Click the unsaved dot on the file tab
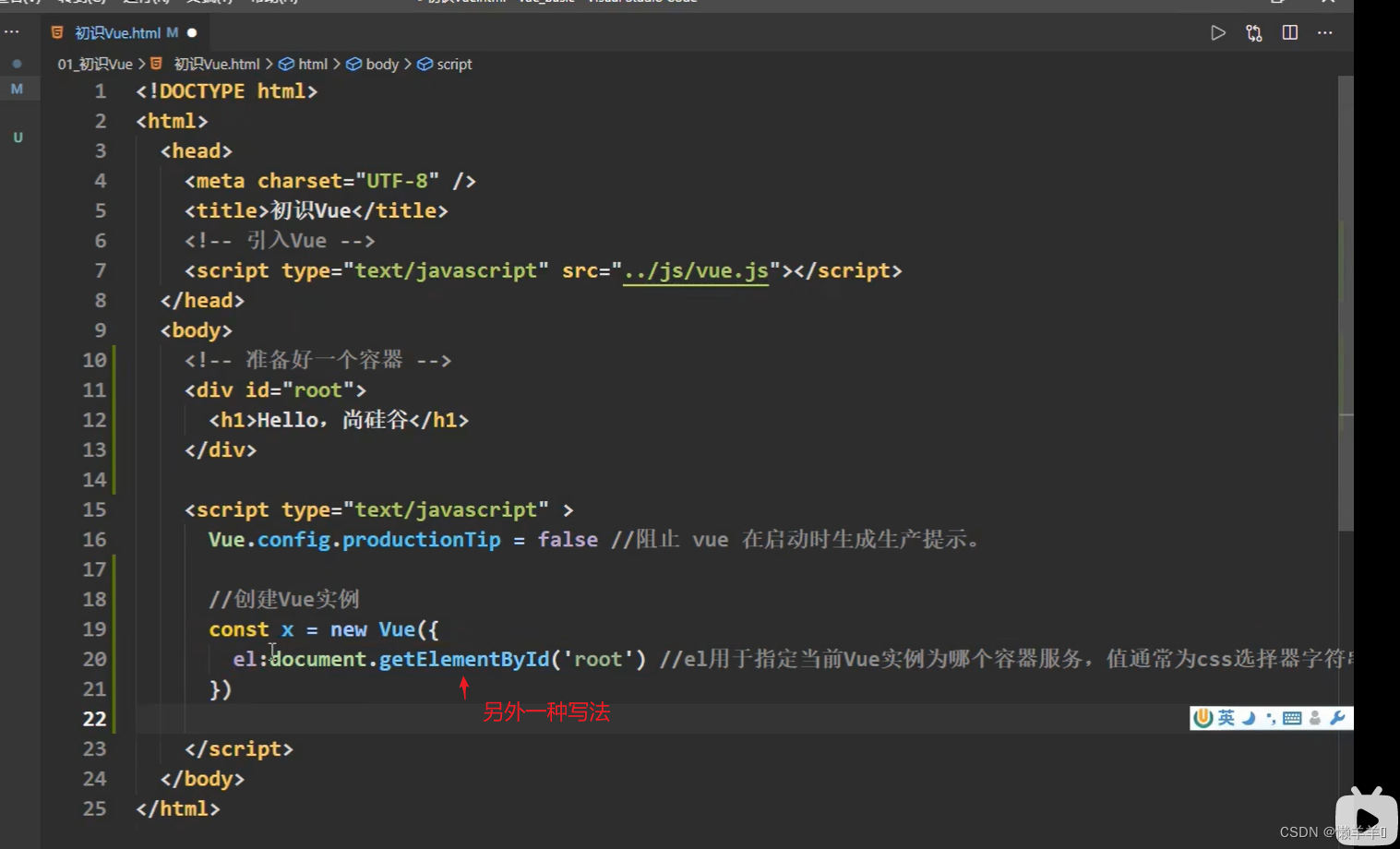This screenshot has width=1400, height=849. (192, 33)
